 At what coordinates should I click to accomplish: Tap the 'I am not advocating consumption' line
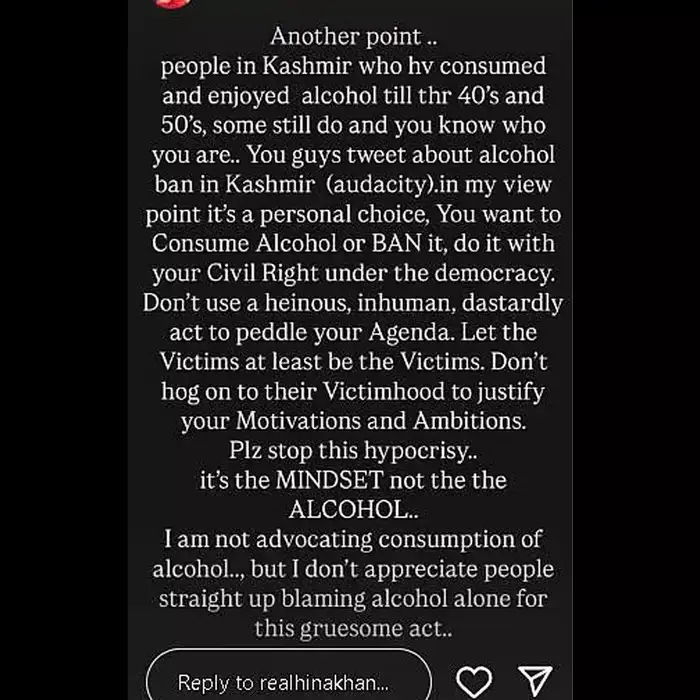point(353,539)
